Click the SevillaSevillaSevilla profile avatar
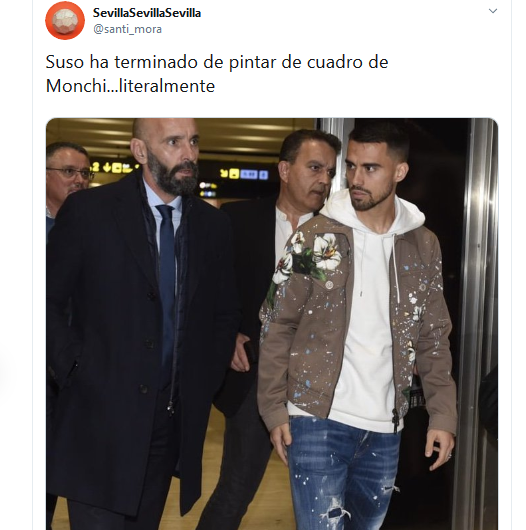 (65, 20)
